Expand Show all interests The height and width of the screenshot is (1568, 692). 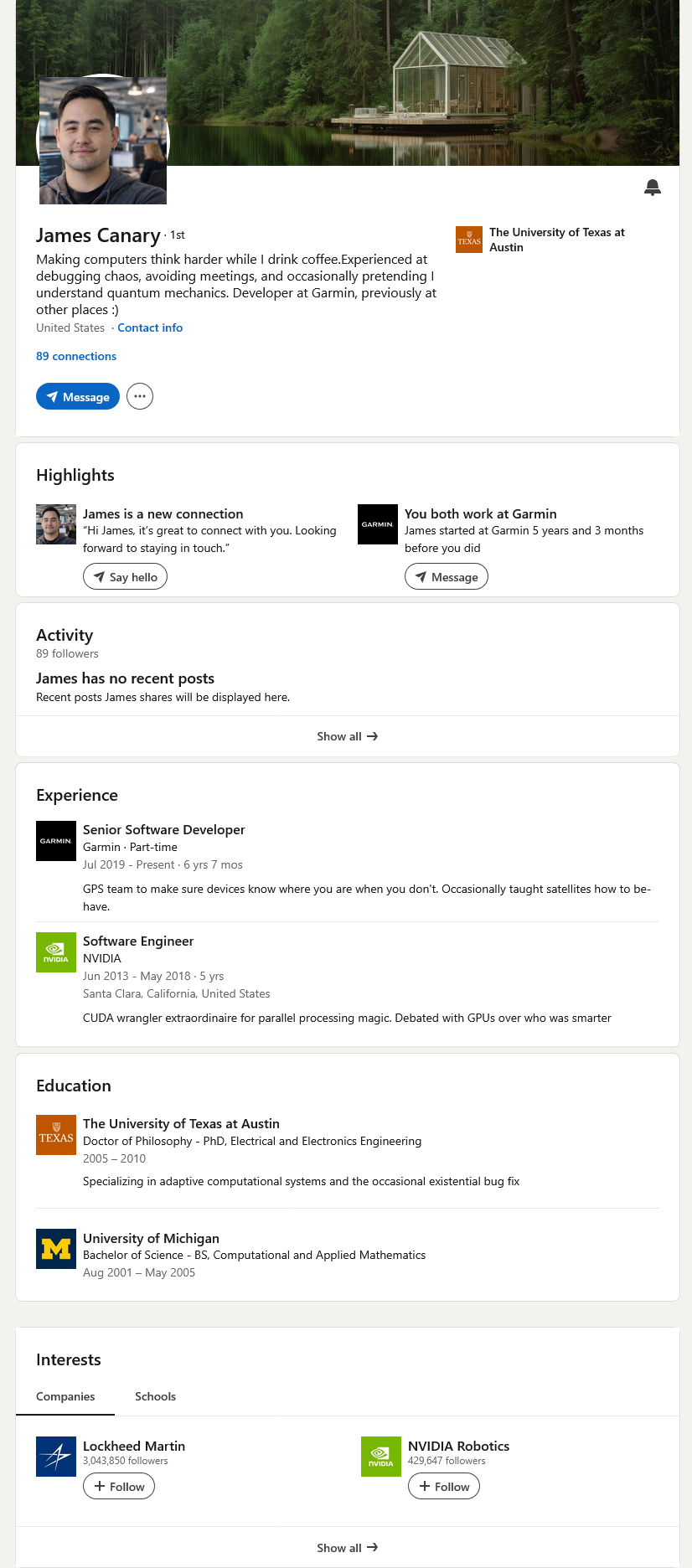pyautogui.click(x=348, y=1547)
